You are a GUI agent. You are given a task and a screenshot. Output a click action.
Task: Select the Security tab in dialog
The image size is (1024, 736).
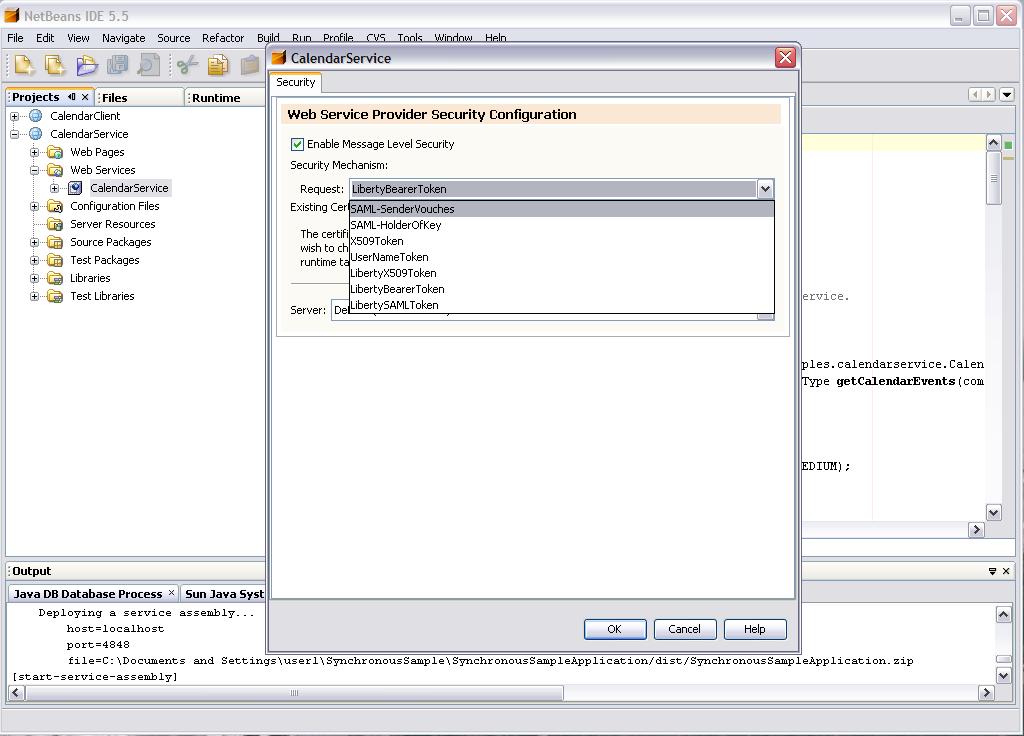[295, 82]
